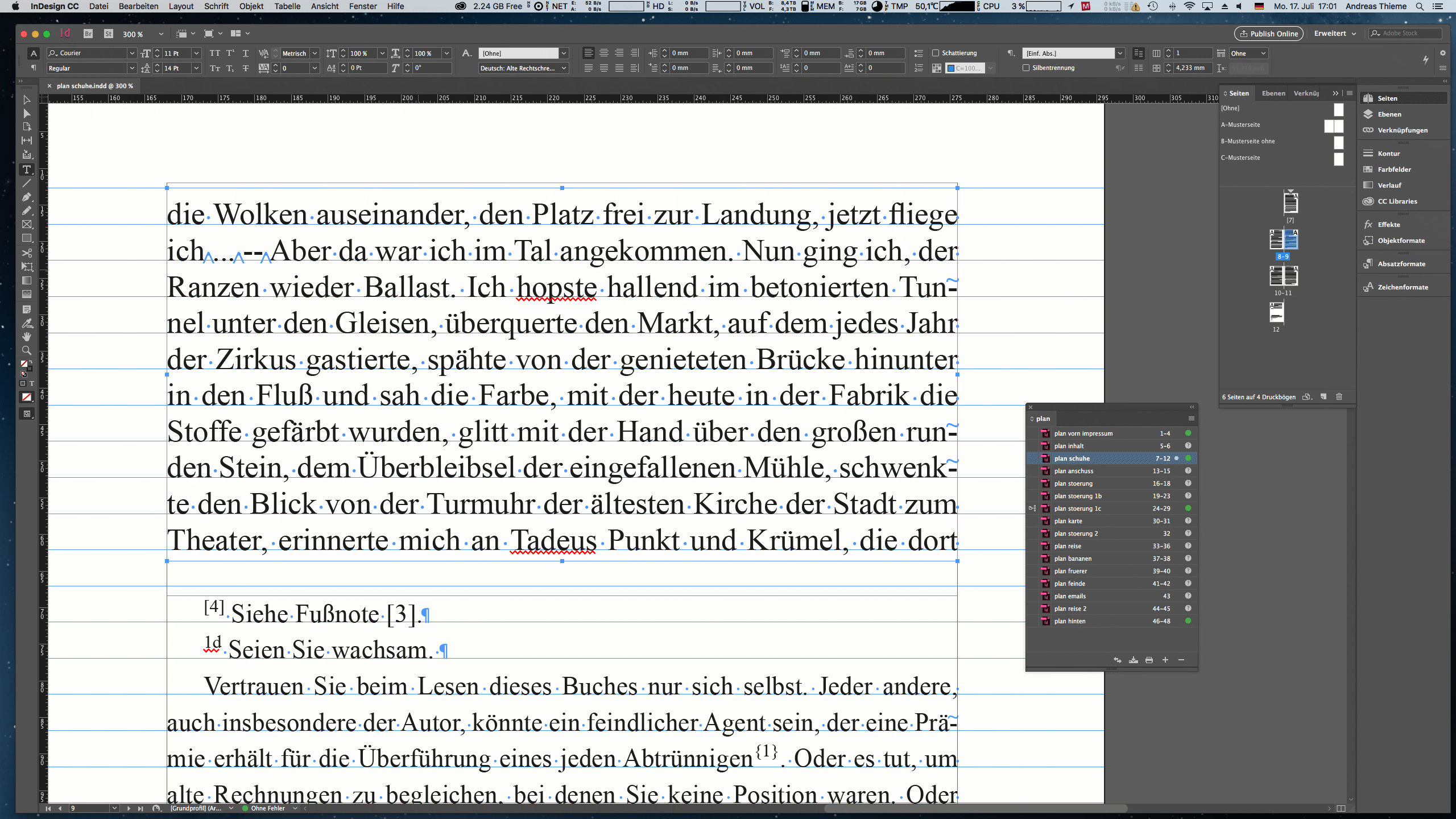The image size is (1456, 819).
Task: Open the CC Libraries panel
Action: (1397, 201)
